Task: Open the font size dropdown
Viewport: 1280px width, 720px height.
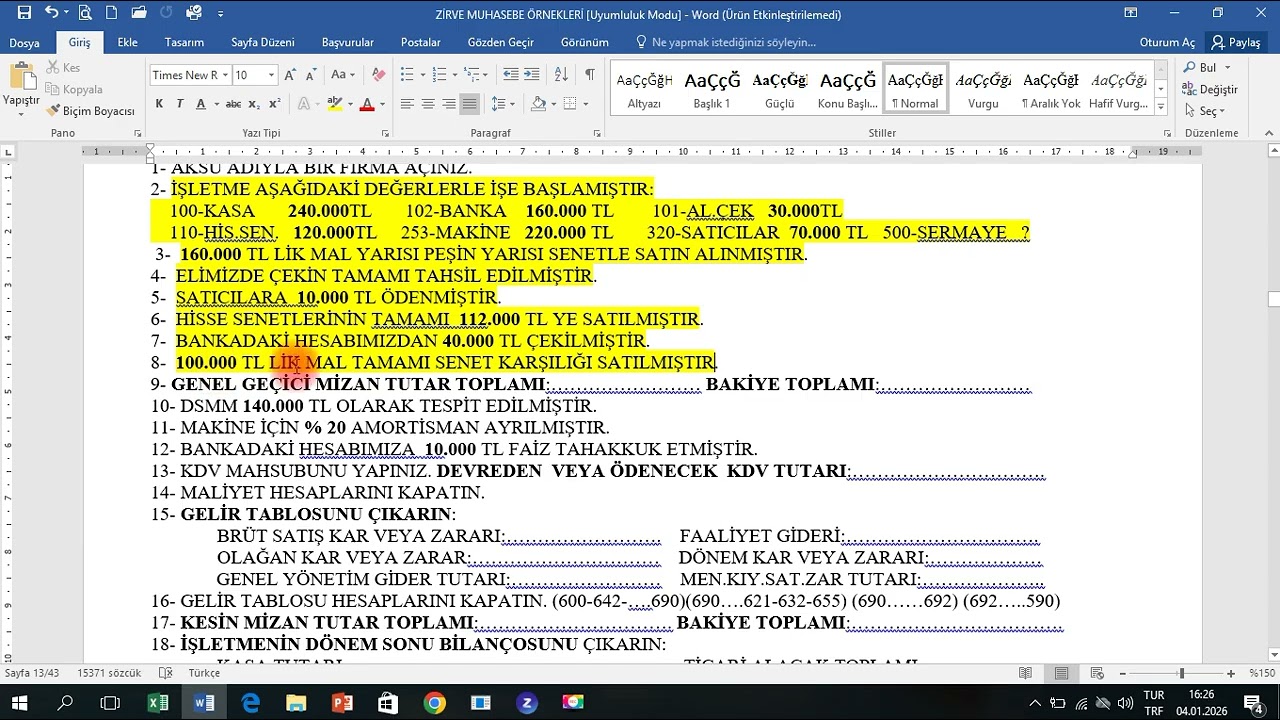Action: click(271, 75)
